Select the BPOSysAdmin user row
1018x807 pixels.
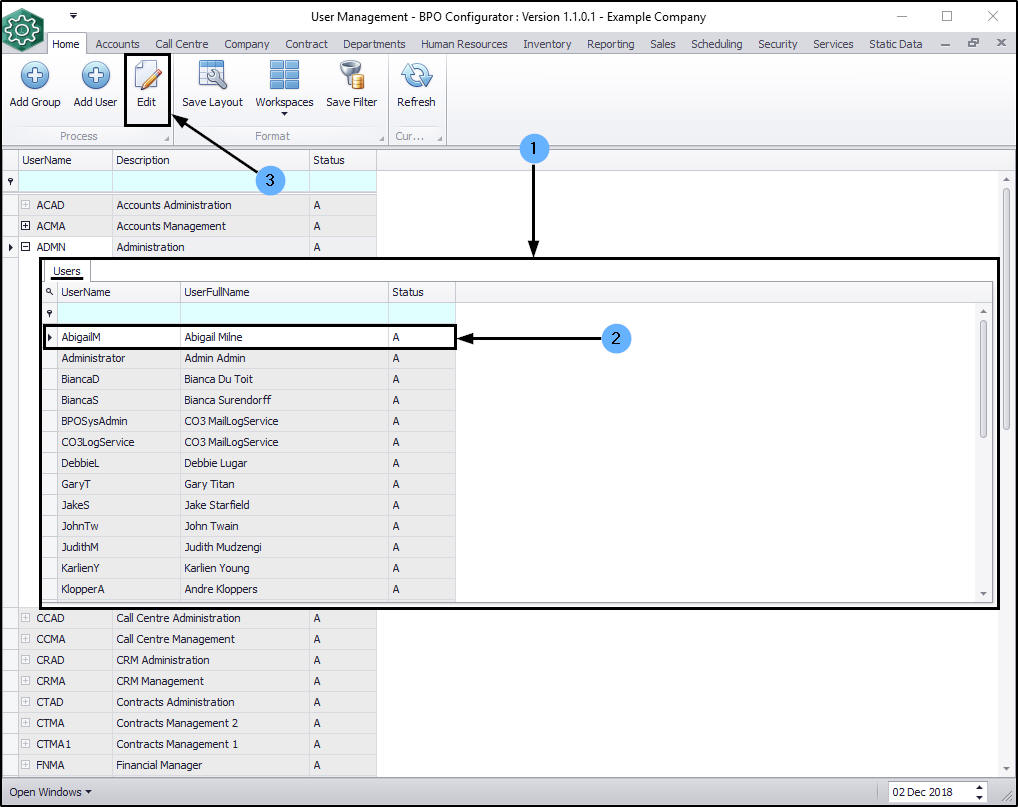pyautogui.click(x=250, y=421)
